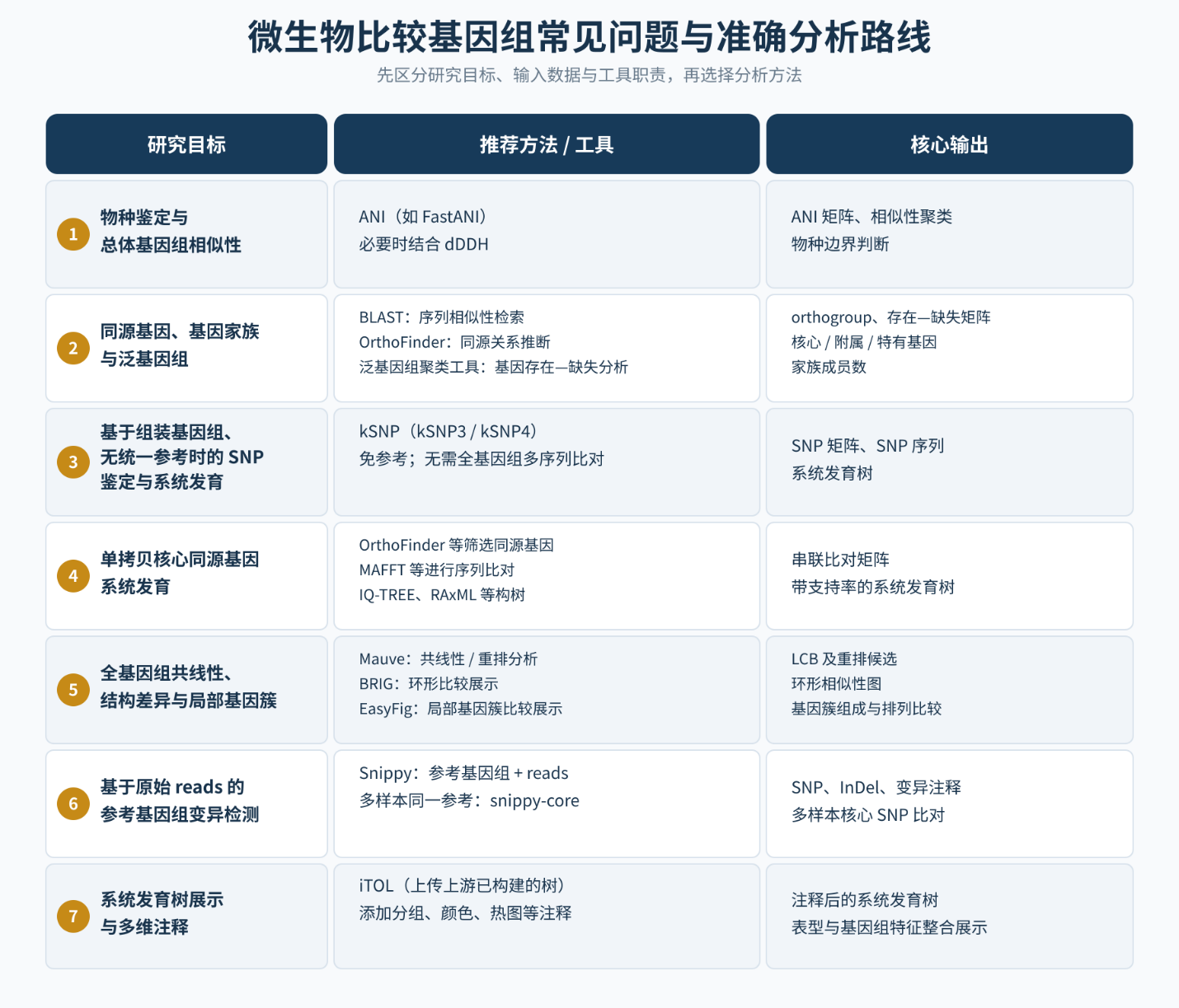1179x1008 pixels.
Task: Click the number 2 circle badge
Action: point(73,348)
